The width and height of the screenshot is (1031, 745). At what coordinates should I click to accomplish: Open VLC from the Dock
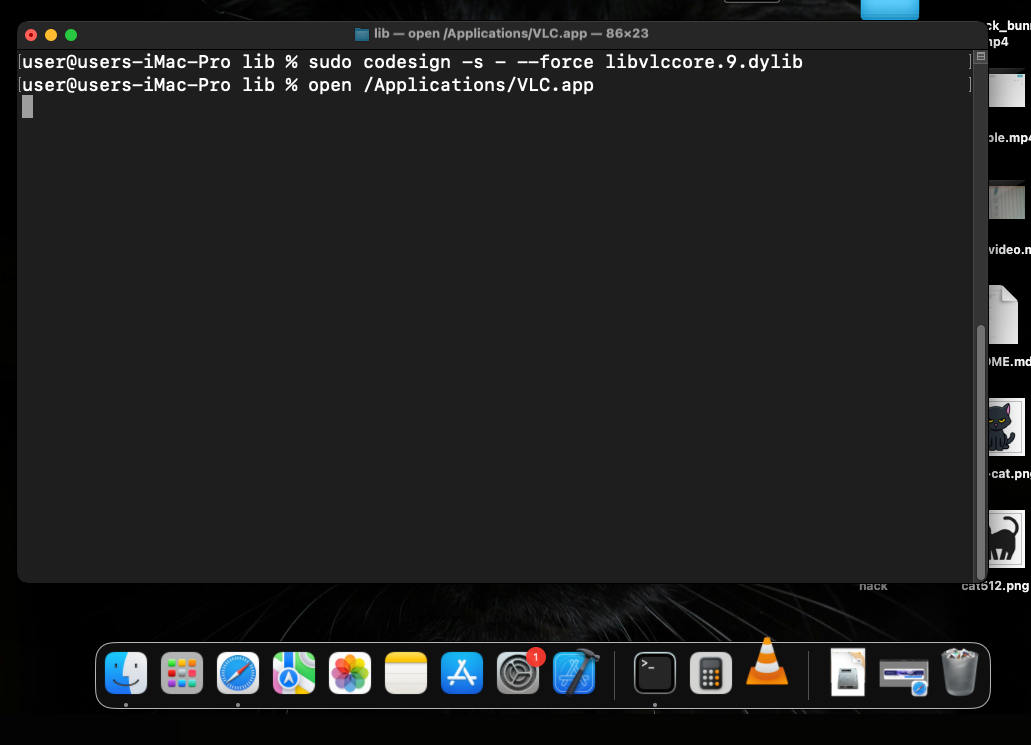pyautogui.click(x=767, y=662)
